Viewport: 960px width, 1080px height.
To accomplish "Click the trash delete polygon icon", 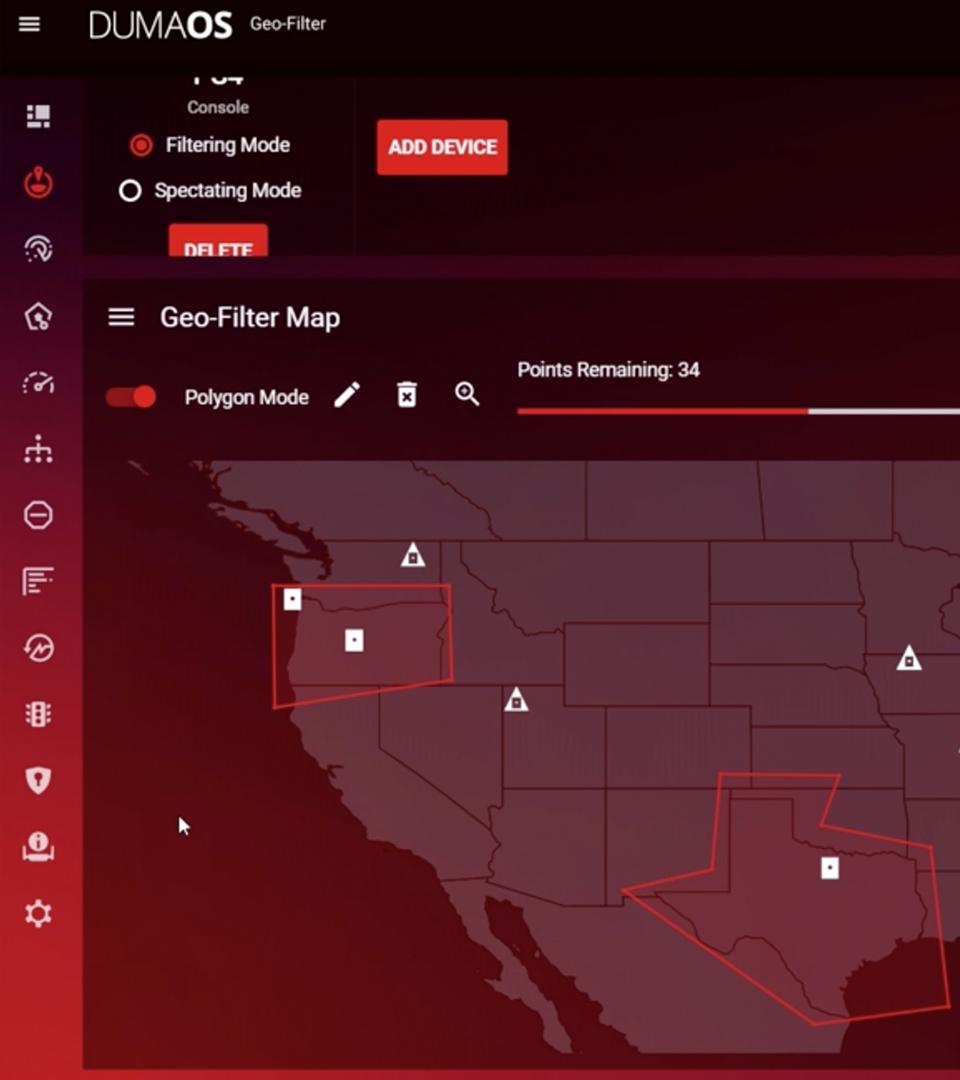I will coord(406,395).
